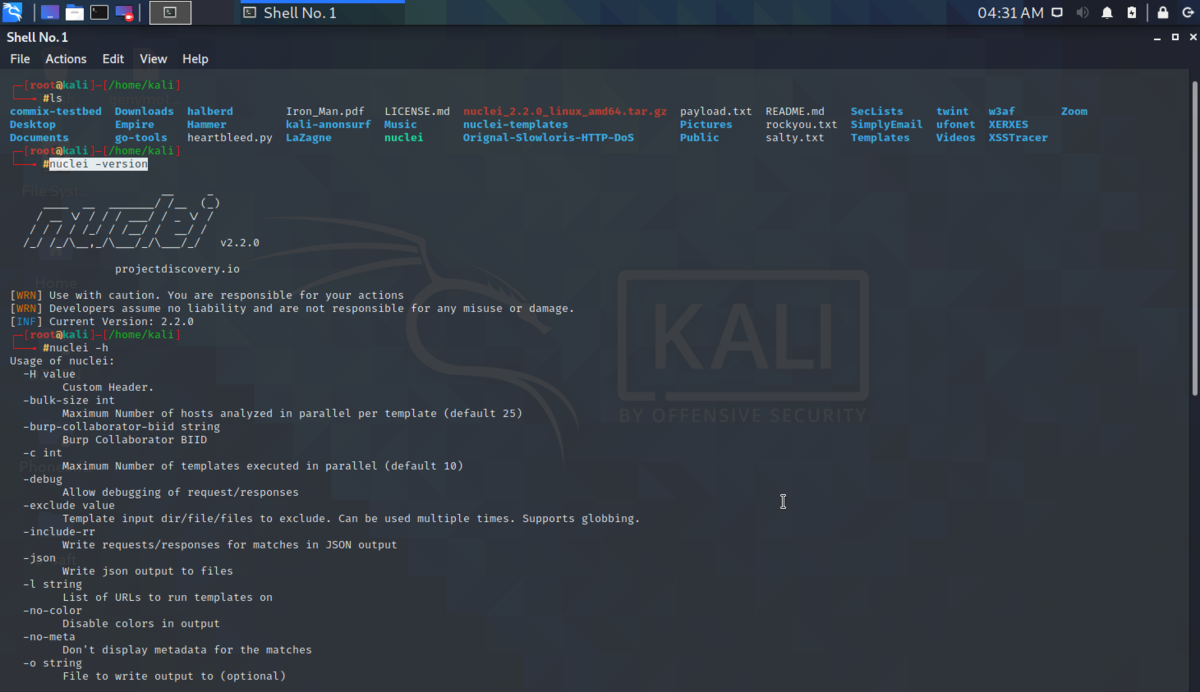Click 'ufonet' in the listing
Viewport: 1200px width, 692px height.
click(956, 124)
